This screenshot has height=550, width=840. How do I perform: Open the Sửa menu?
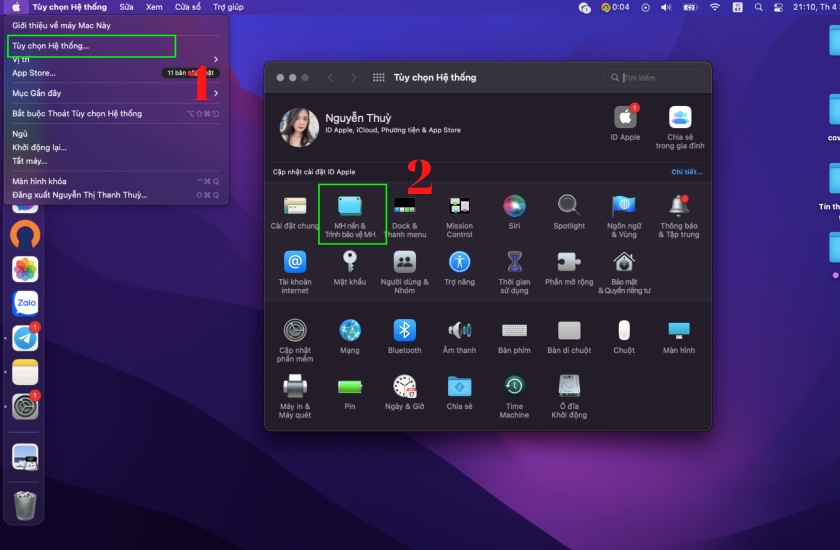126,7
